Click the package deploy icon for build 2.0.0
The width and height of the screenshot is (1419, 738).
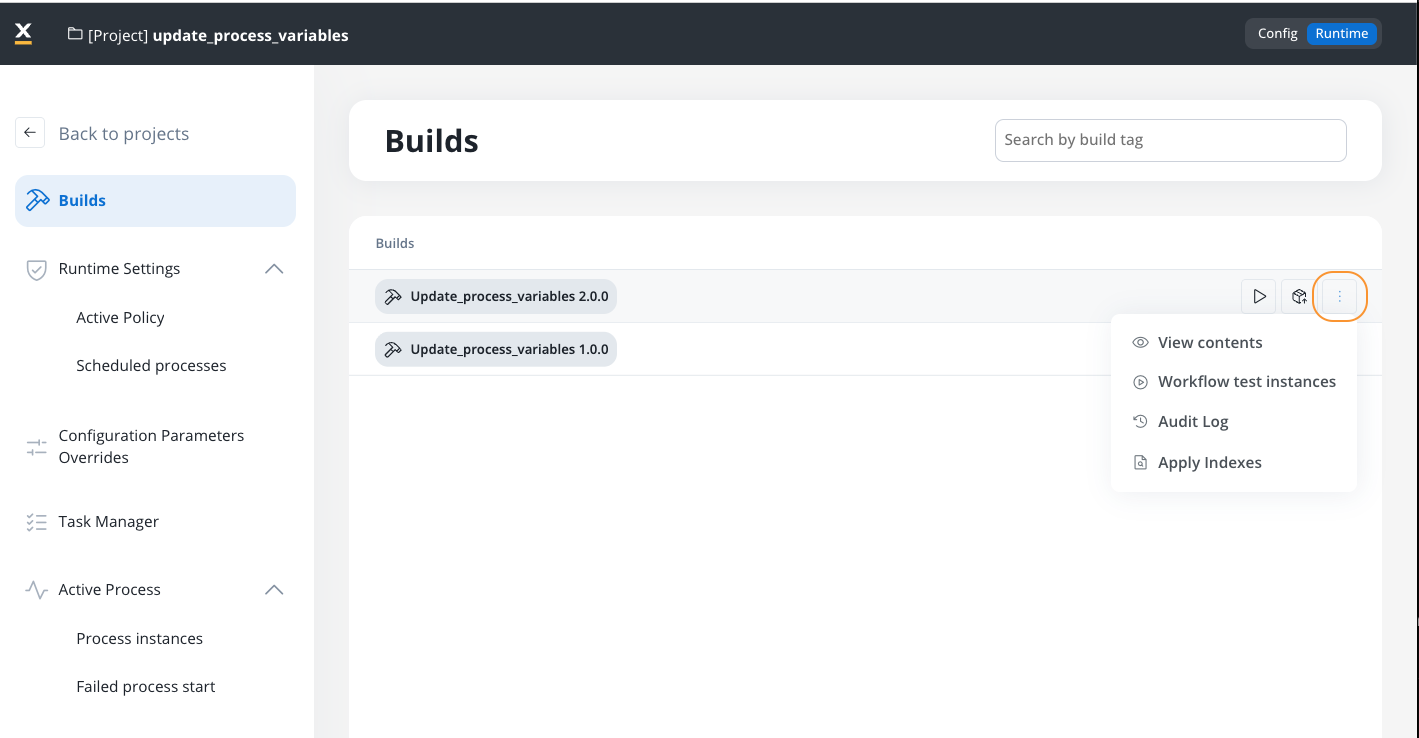pyautogui.click(x=1299, y=296)
